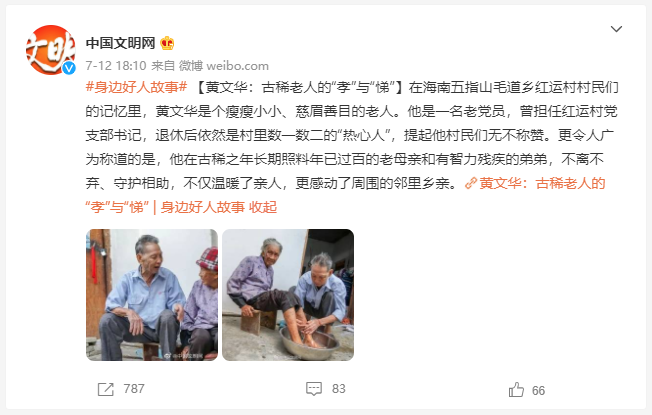
Task: Click the chain link icon before 黄文华
Action: (x=471, y=183)
